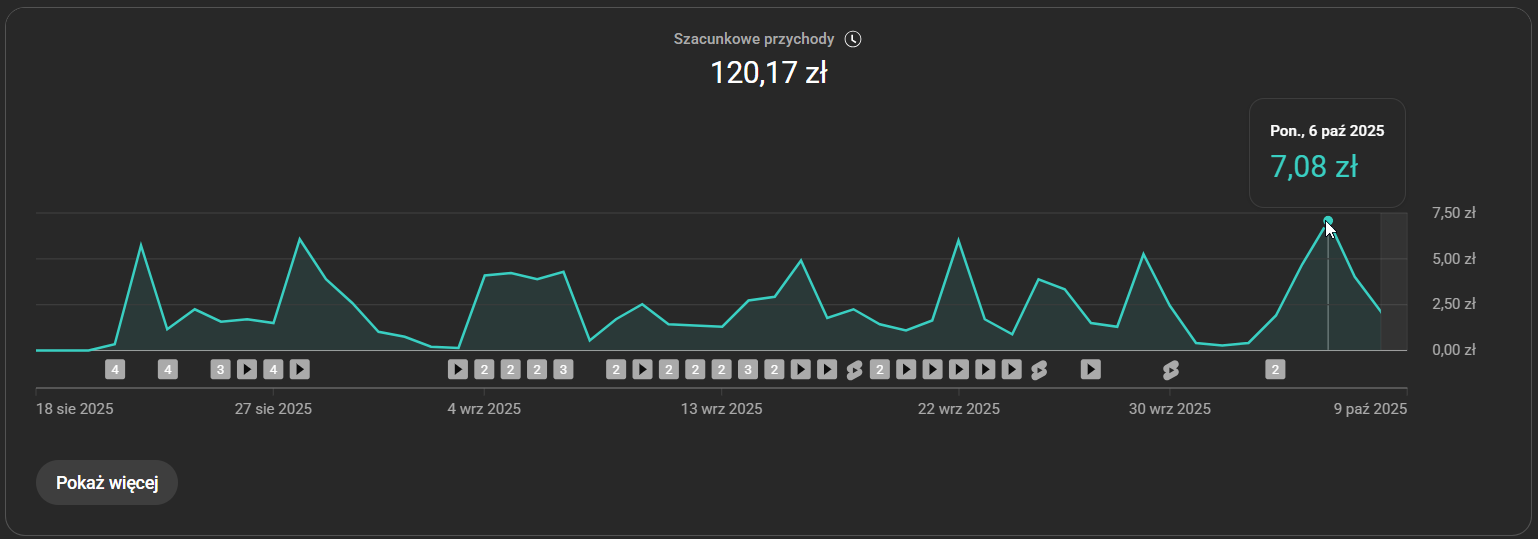Click the 13 wrz 2025 axis label
The image size is (1538, 539).
(x=721, y=409)
